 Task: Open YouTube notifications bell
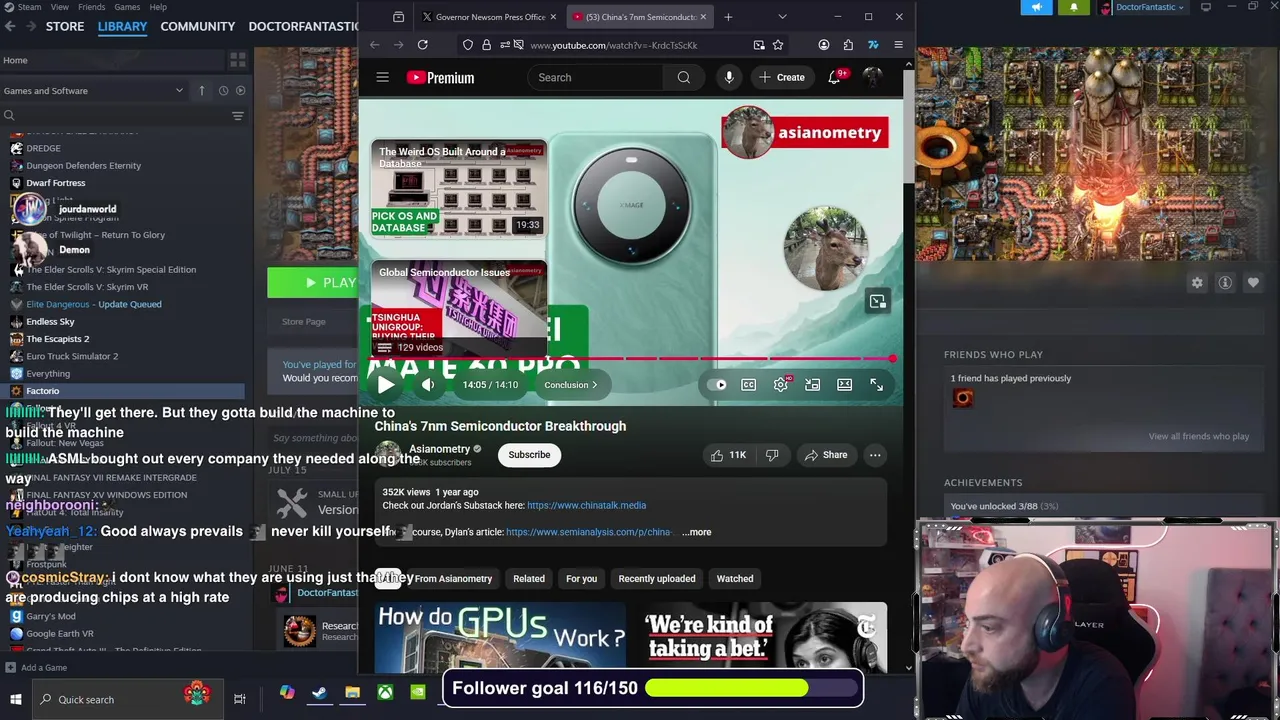click(834, 77)
